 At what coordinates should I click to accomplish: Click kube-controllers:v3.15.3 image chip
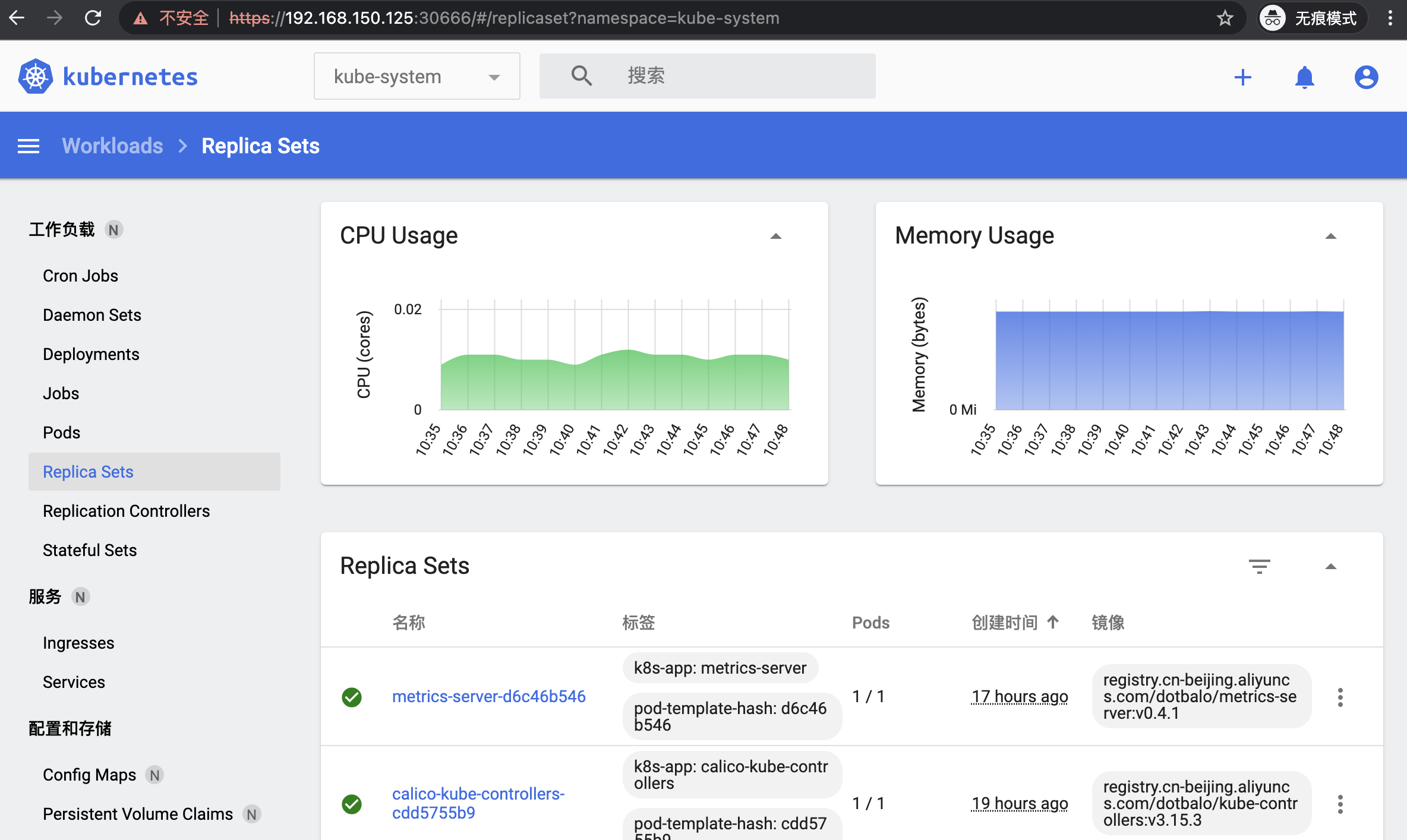(x=1201, y=803)
